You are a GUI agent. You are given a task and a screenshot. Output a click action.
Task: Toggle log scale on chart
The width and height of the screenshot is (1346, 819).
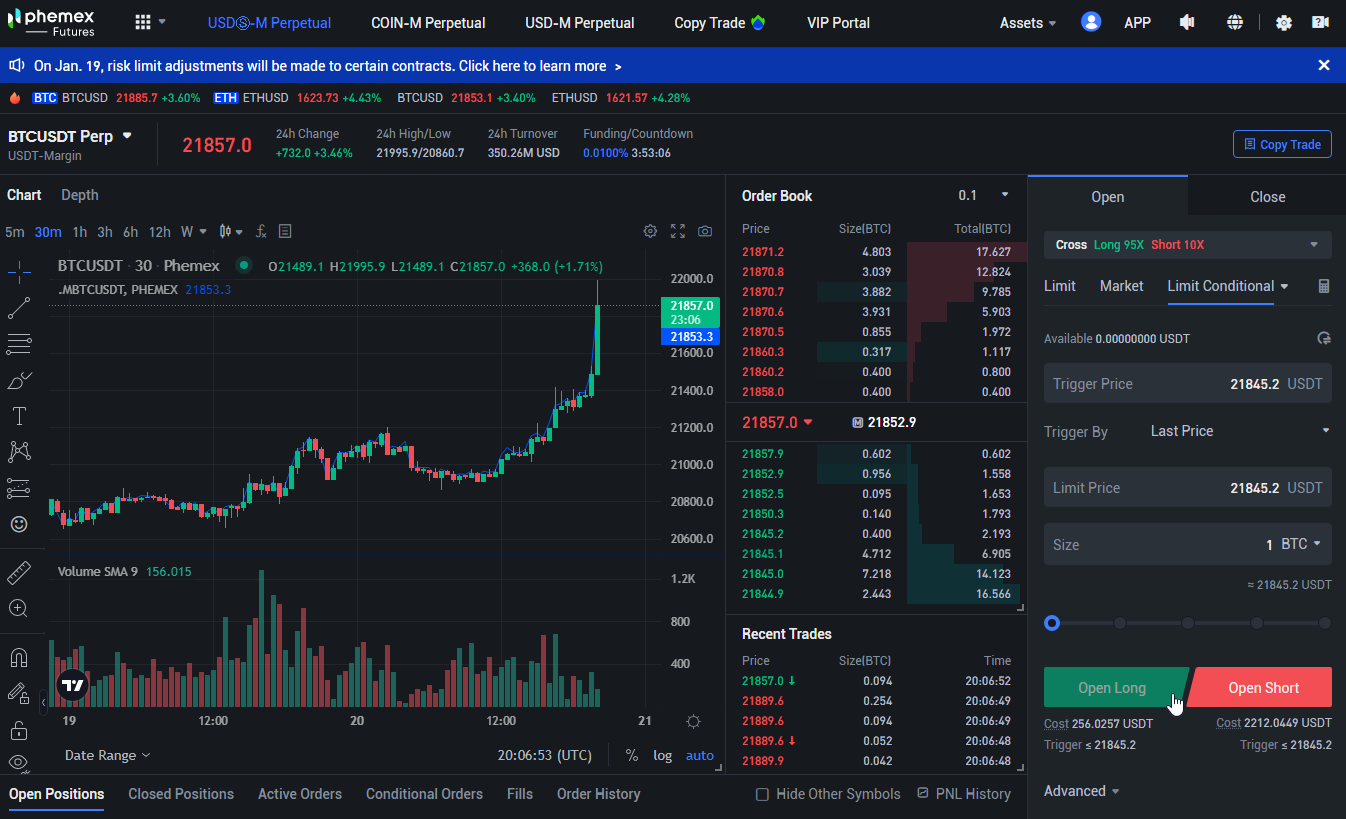(x=663, y=755)
